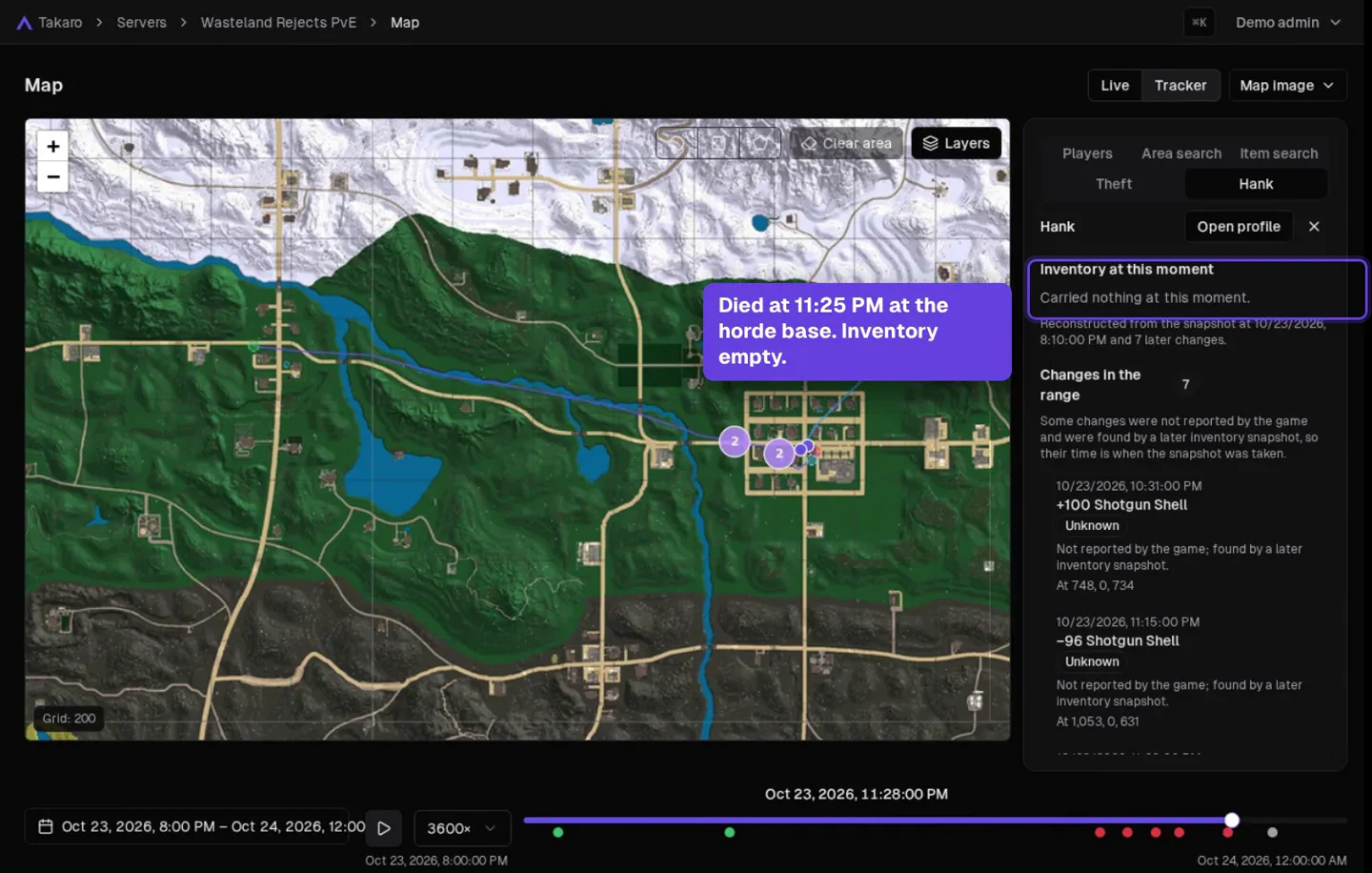Open the command palette ⌘K shortcut button
The height and width of the screenshot is (873, 1372).
tap(1200, 23)
